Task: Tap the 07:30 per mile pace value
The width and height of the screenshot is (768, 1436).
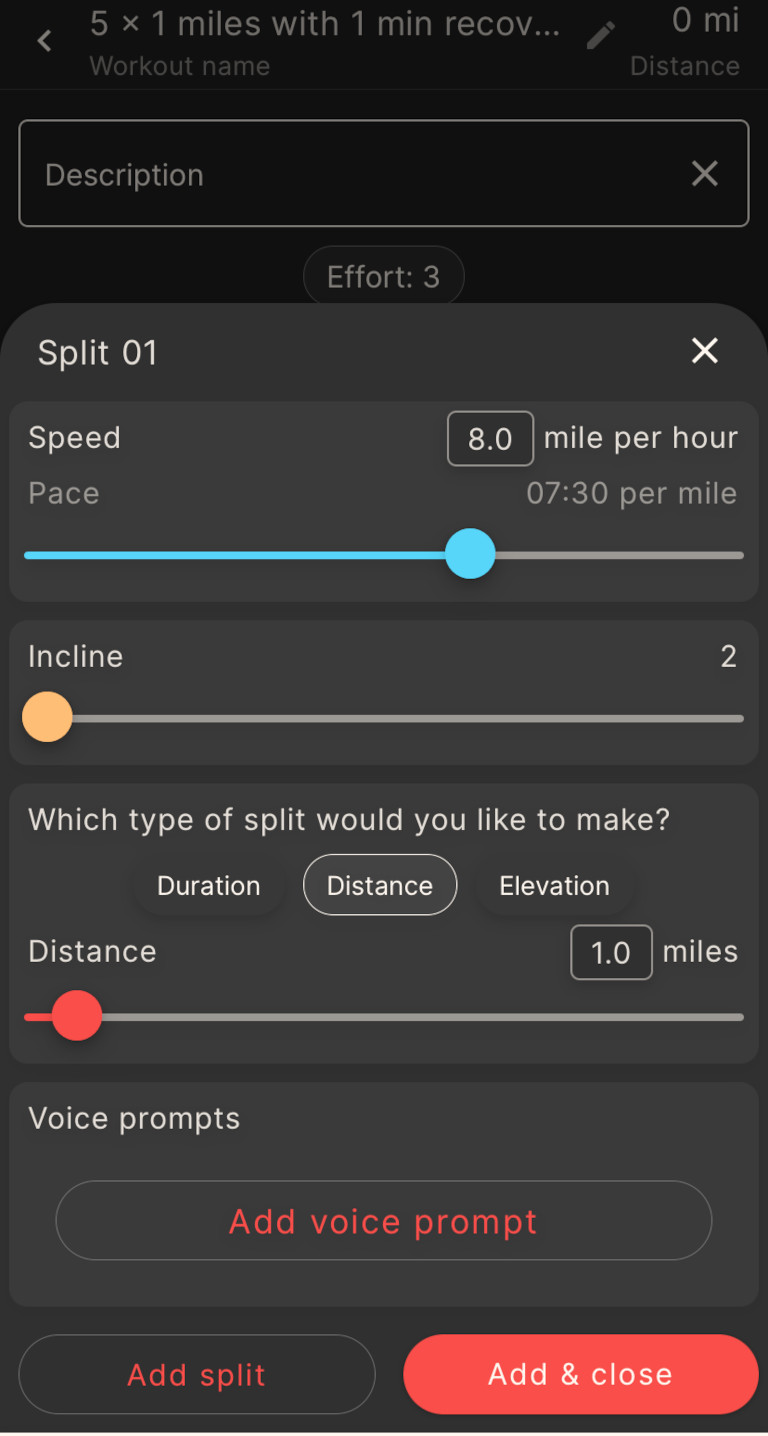Action: (631, 493)
